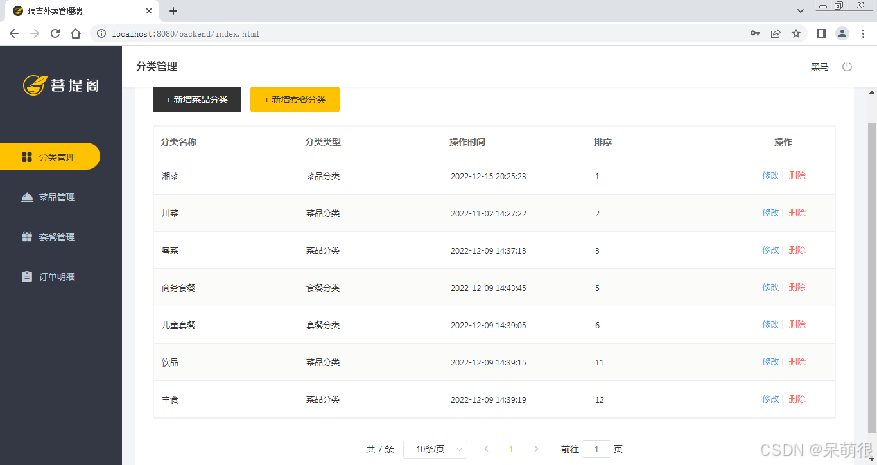Open the browser side panel
The height and width of the screenshot is (465, 877).
tap(821, 34)
